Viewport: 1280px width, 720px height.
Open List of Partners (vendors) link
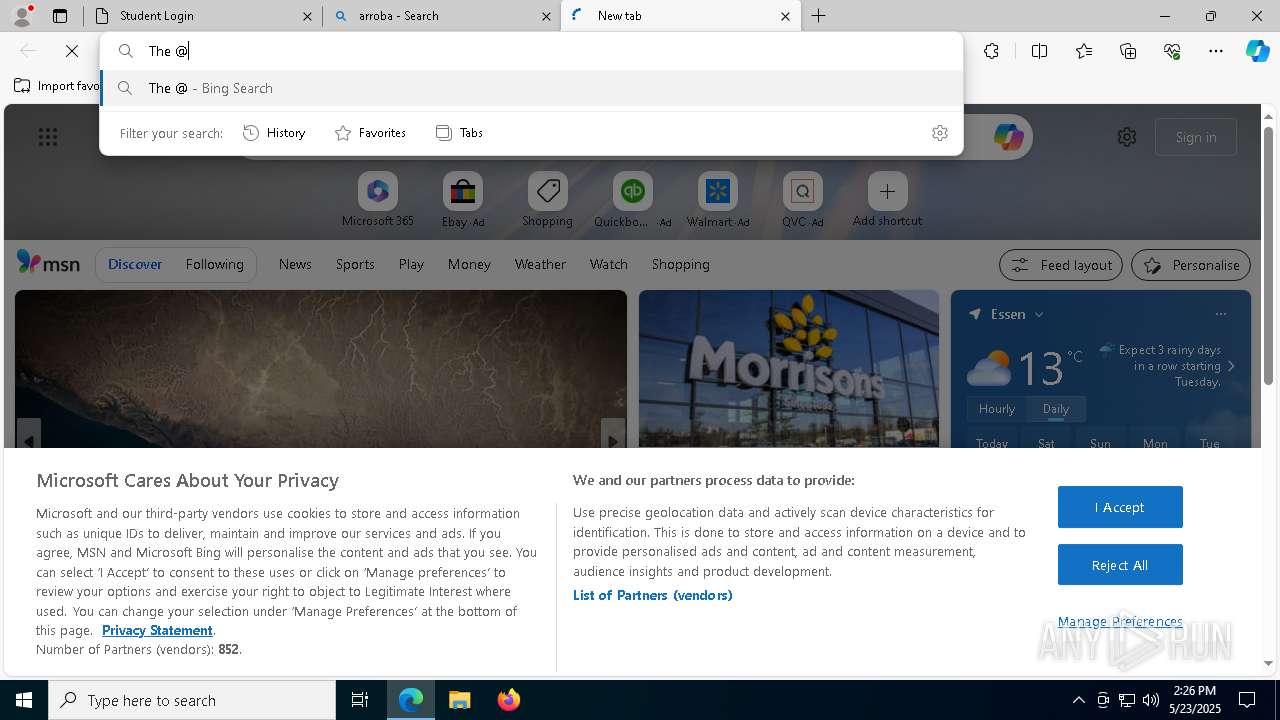tap(653, 595)
